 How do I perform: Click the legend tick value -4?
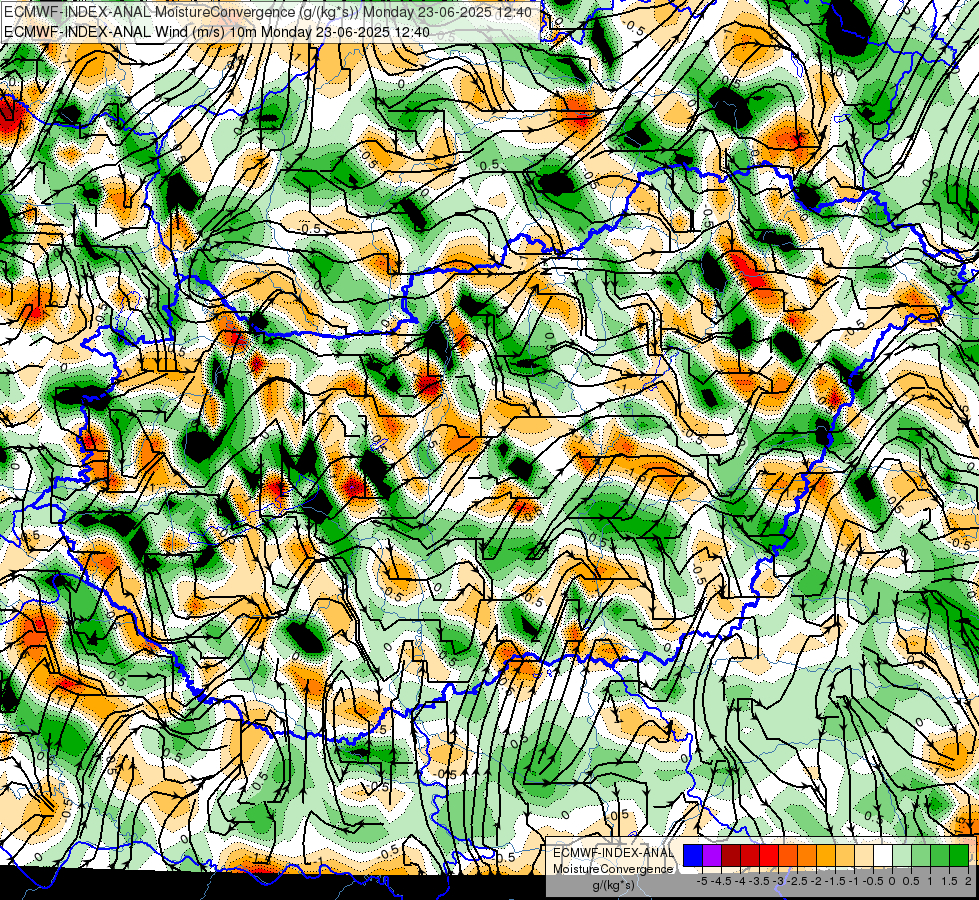[740, 881]
